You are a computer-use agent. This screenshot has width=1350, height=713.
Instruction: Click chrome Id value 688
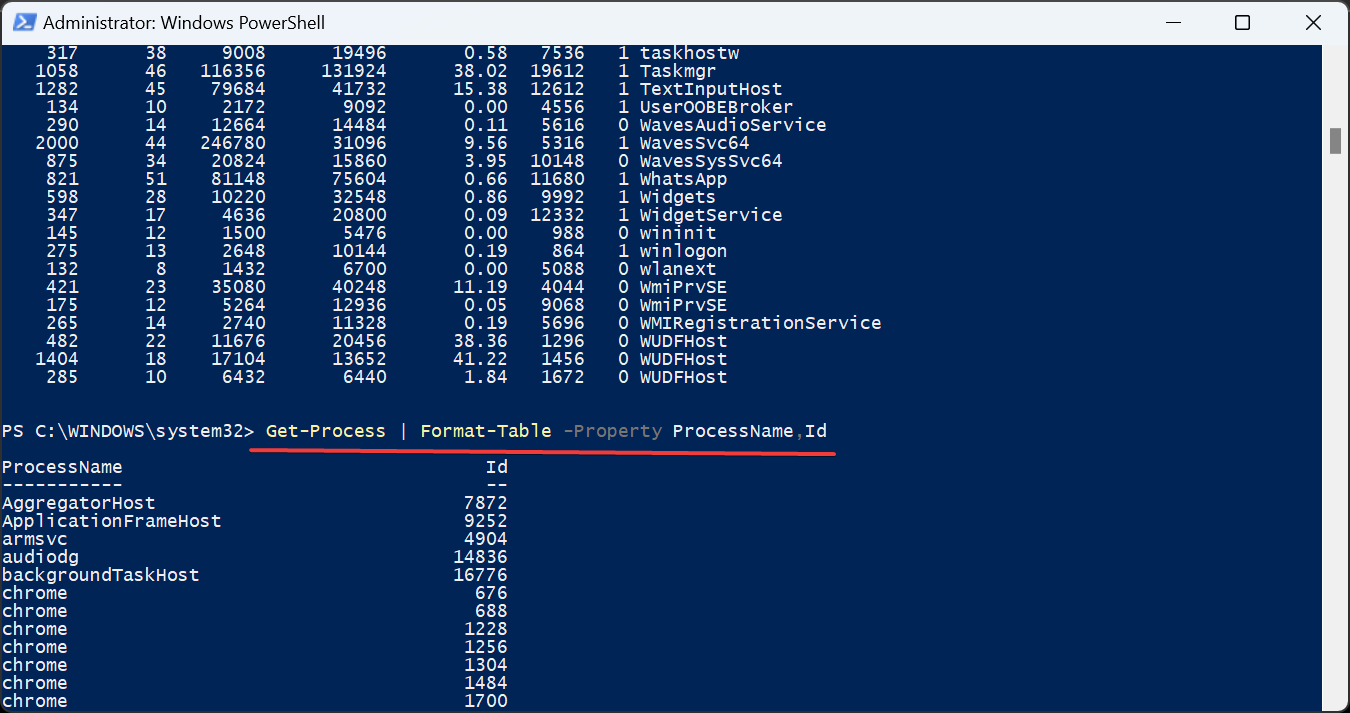click(492, 611)
